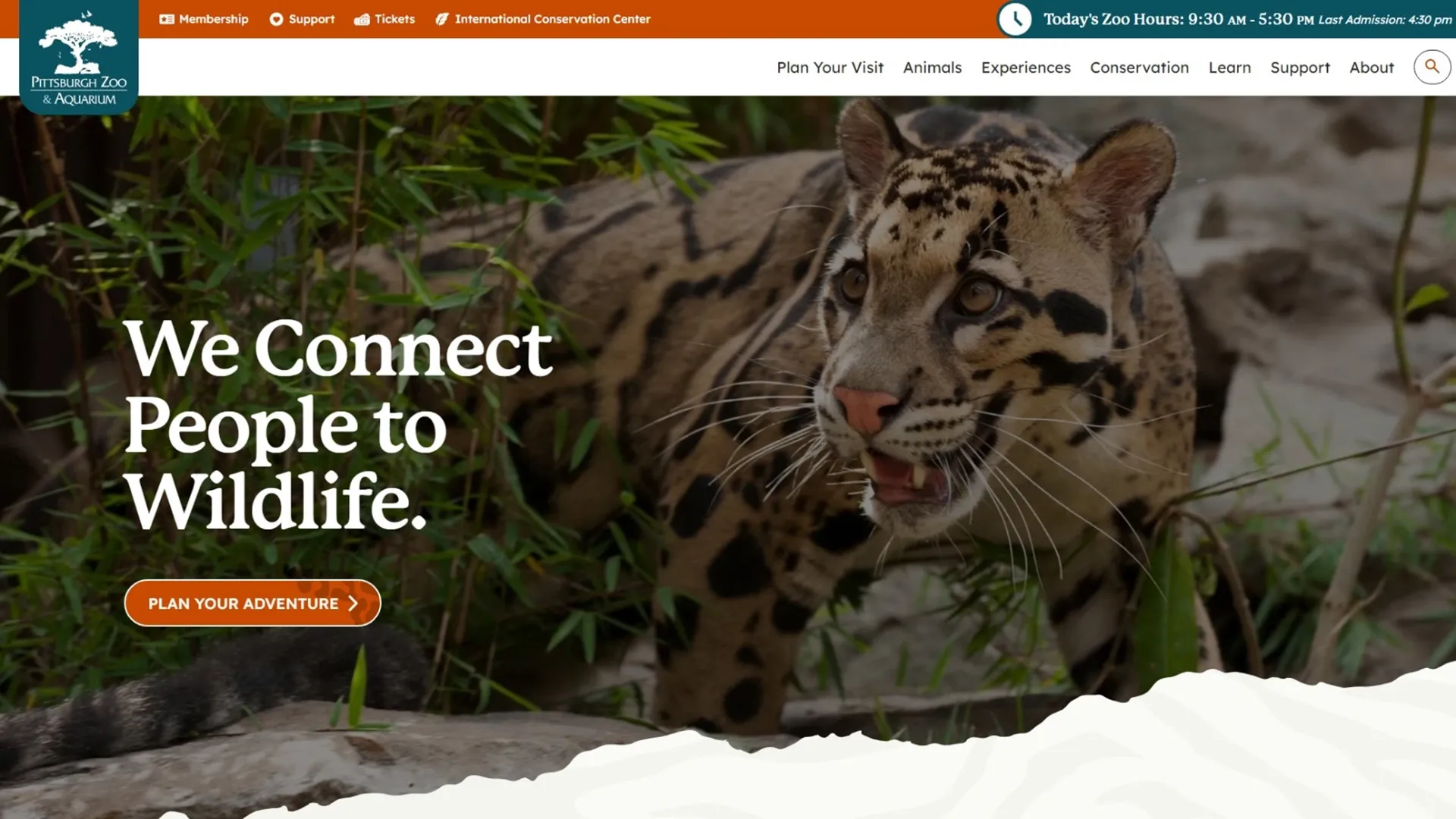The width and height of the screenshot is (1456, 819).
Task: Click the Pittsburgh Zoo & Aquarium logo
Action: pos(78,57)
